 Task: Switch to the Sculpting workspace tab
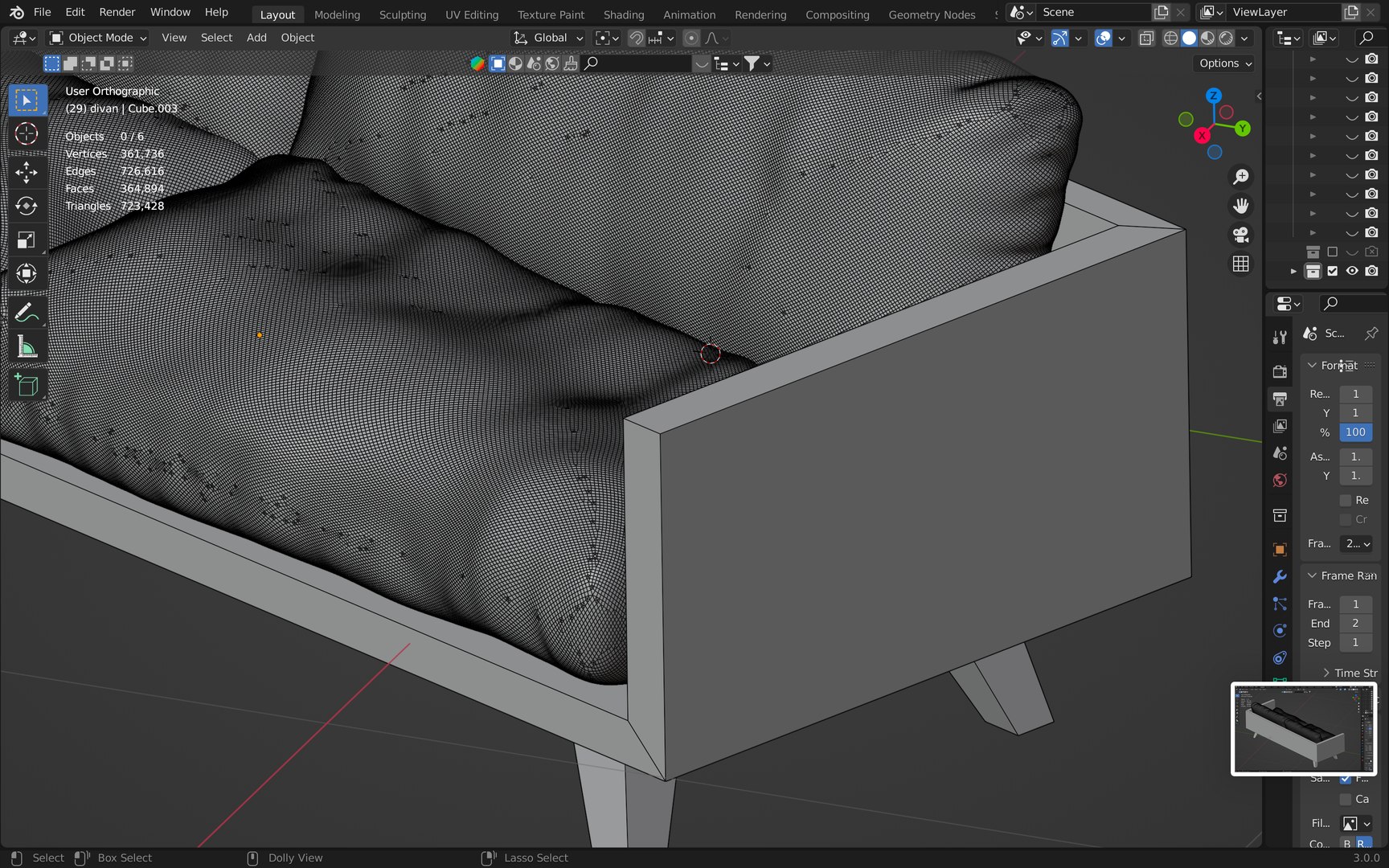click(x=403, y=14)
